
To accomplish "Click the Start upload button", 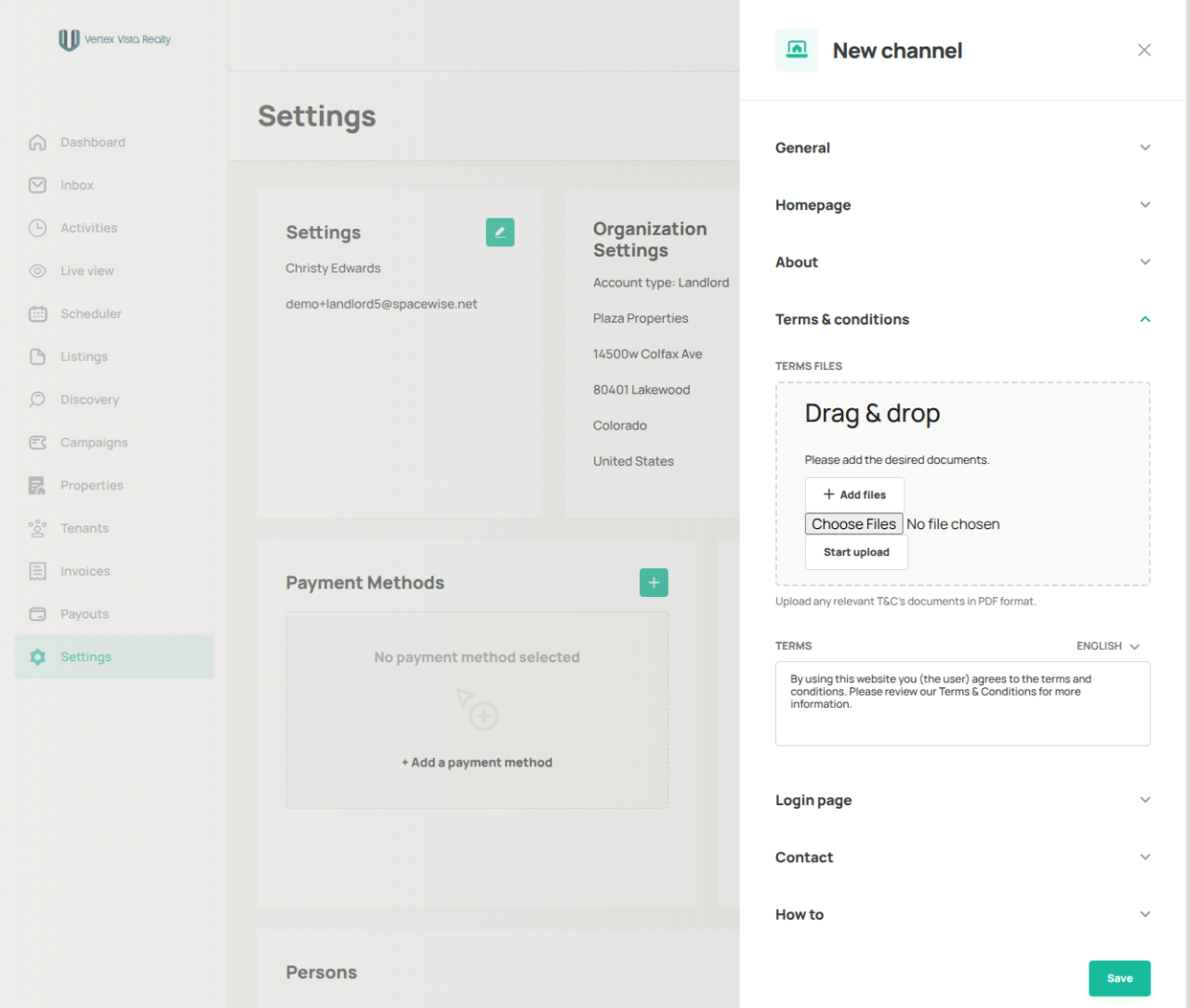I will click(x=856, y=552).
